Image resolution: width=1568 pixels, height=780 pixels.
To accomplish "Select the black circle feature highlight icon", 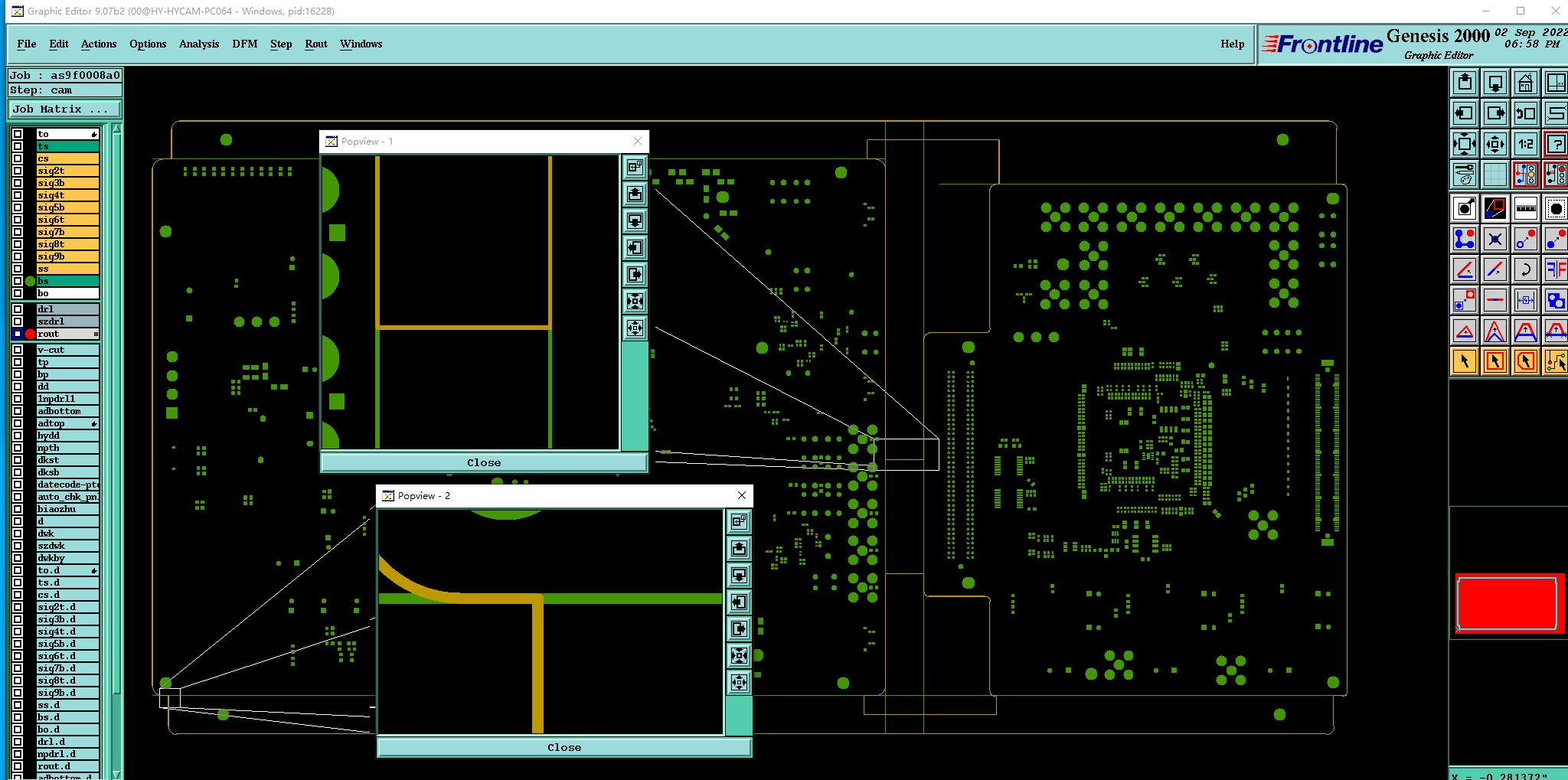I will point(1556,207).
